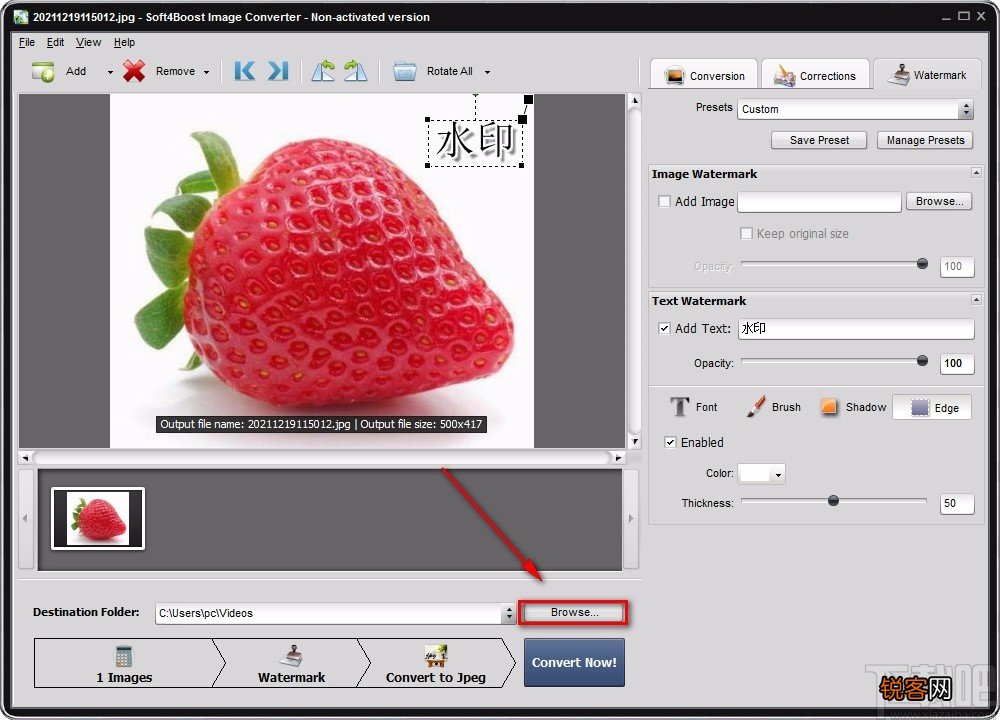Open the Remove dropdown arrow
1000x720 pixels.
[x=206, y=72]
